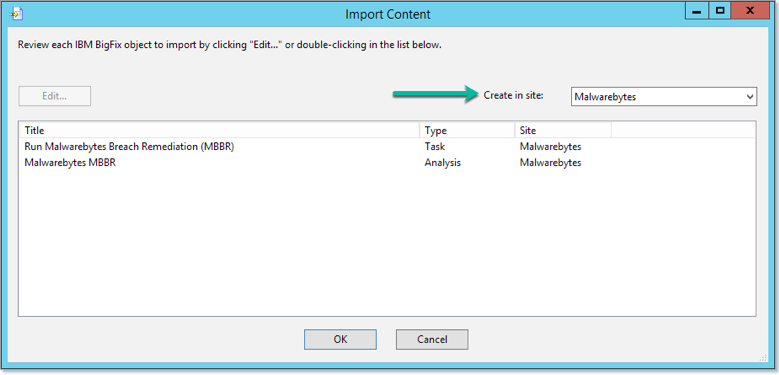779x375 pixels.
Task: Sort list by Type column header
Action: click(467, 131)
